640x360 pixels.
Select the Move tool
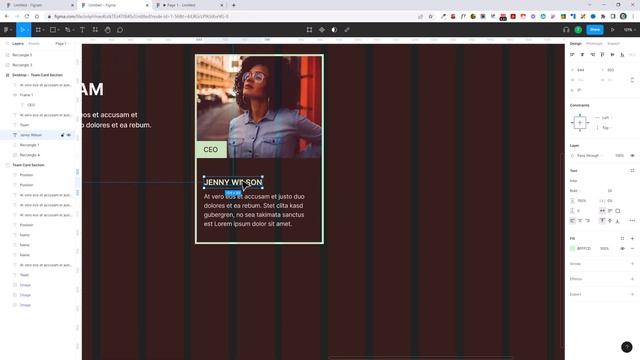click(22, 29)
